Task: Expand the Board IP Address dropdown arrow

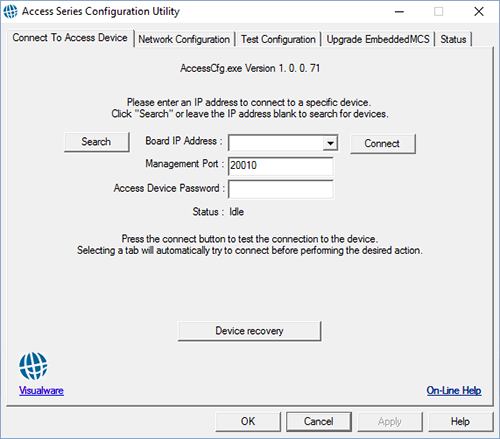Action: (x=330, y=143)
